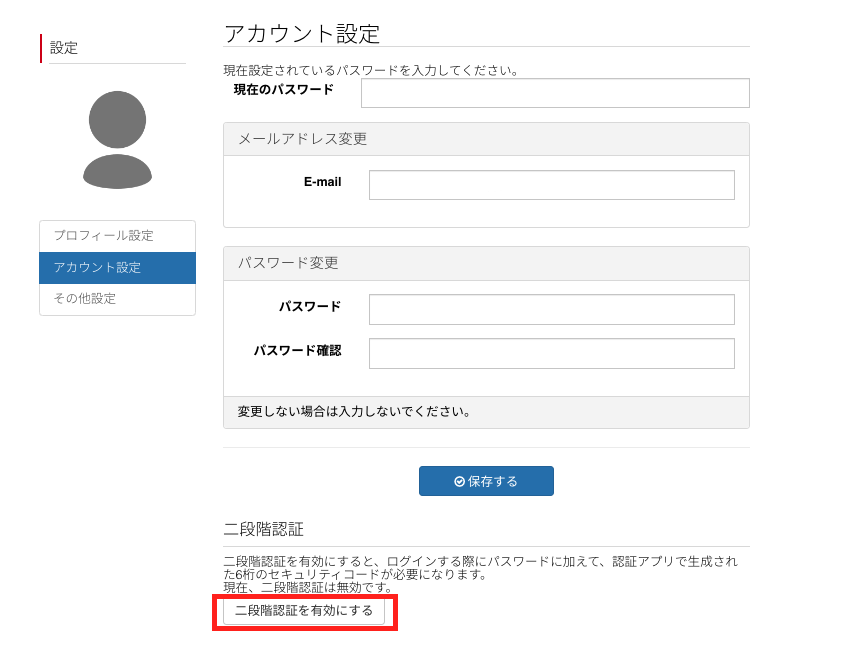Image resolution: width=841 pixels, height=655 pixels.
Task: Click the パスワード変更 panel header
Action: 486,263
